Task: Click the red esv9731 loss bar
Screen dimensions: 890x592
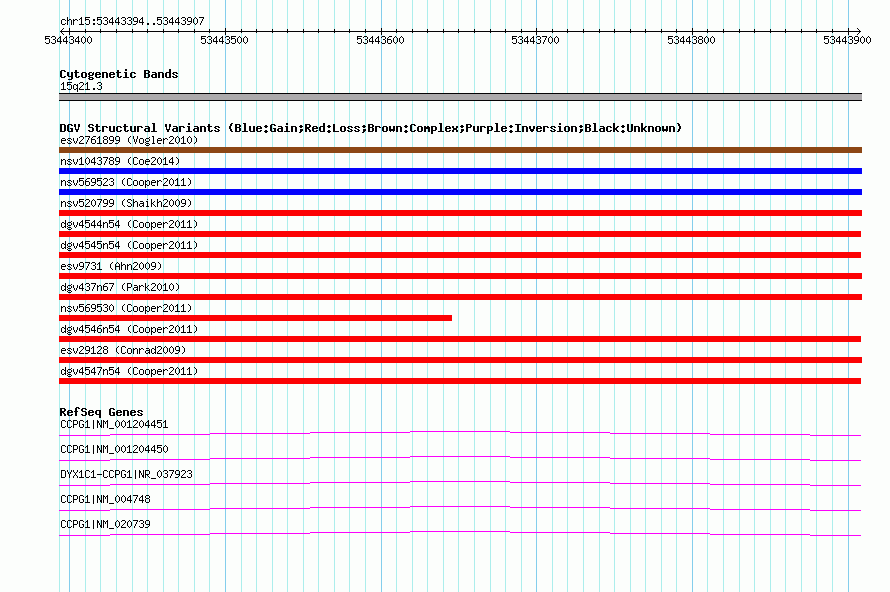Action: click(460, 276)
